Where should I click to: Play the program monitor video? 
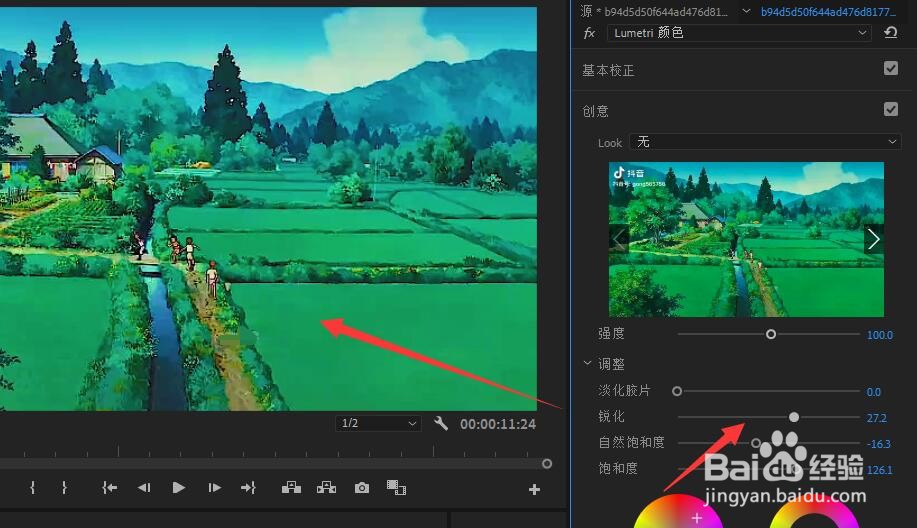point(179,487)
